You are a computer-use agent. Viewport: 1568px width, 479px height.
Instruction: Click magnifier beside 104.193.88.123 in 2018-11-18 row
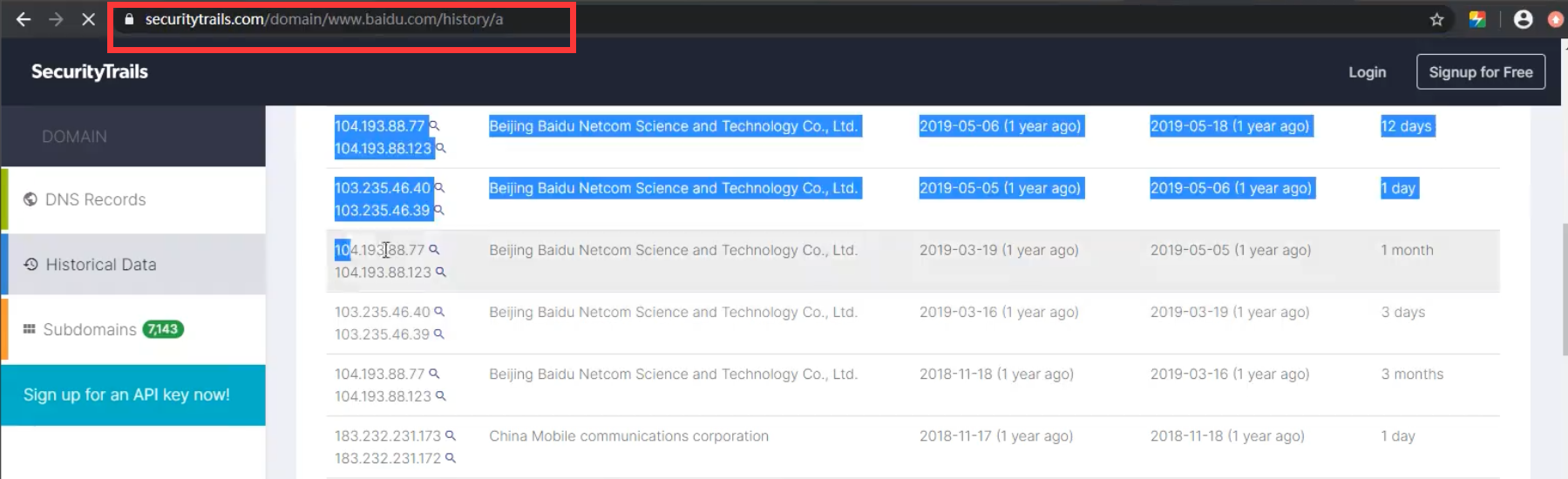441,396
